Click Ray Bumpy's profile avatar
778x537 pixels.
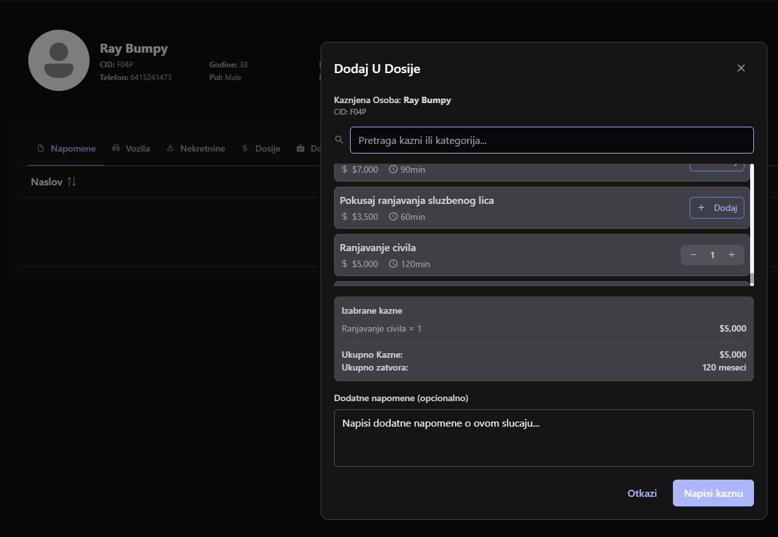(x=59, y=60)
